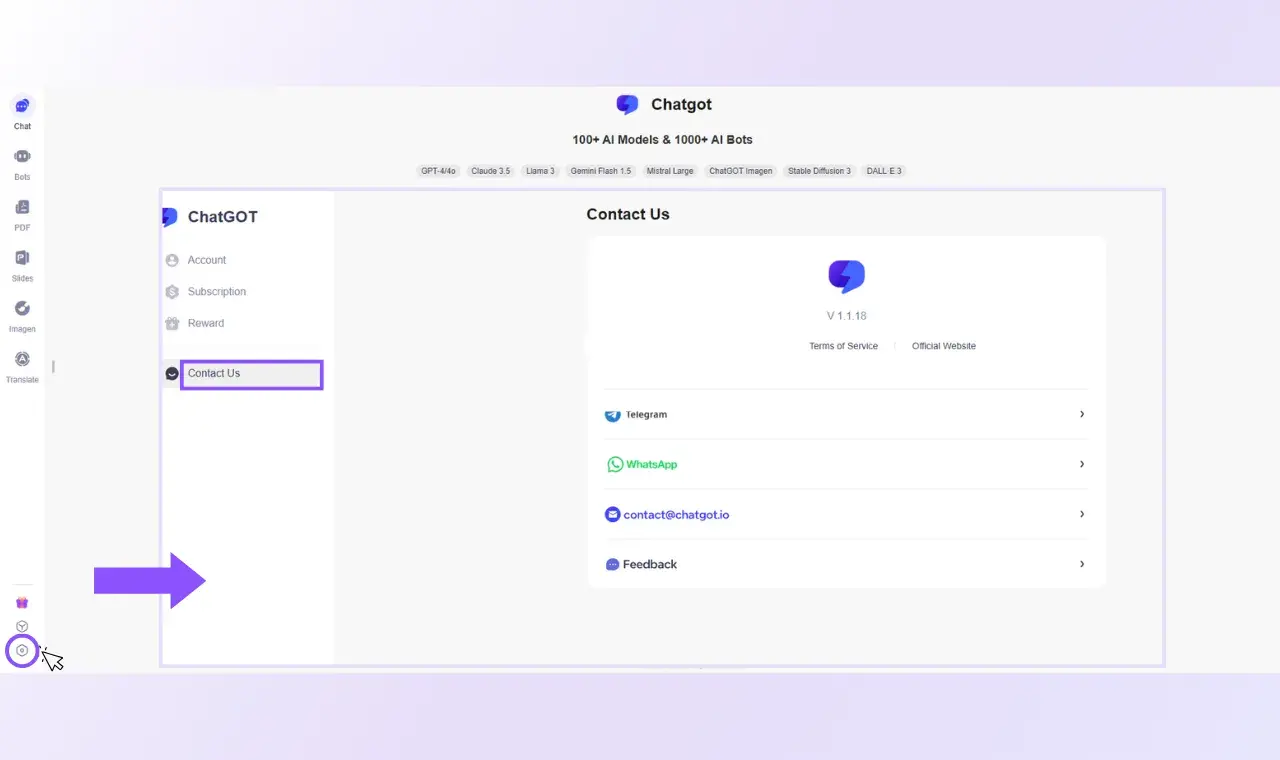Screen dimensions: 1280x760
Task: Open the contact@chatgot.io email row chevron
Action: point(1081,514)
